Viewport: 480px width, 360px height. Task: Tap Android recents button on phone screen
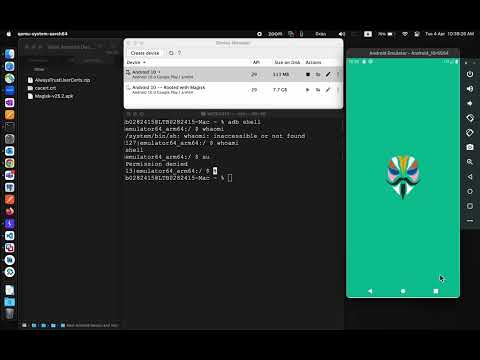436,291
